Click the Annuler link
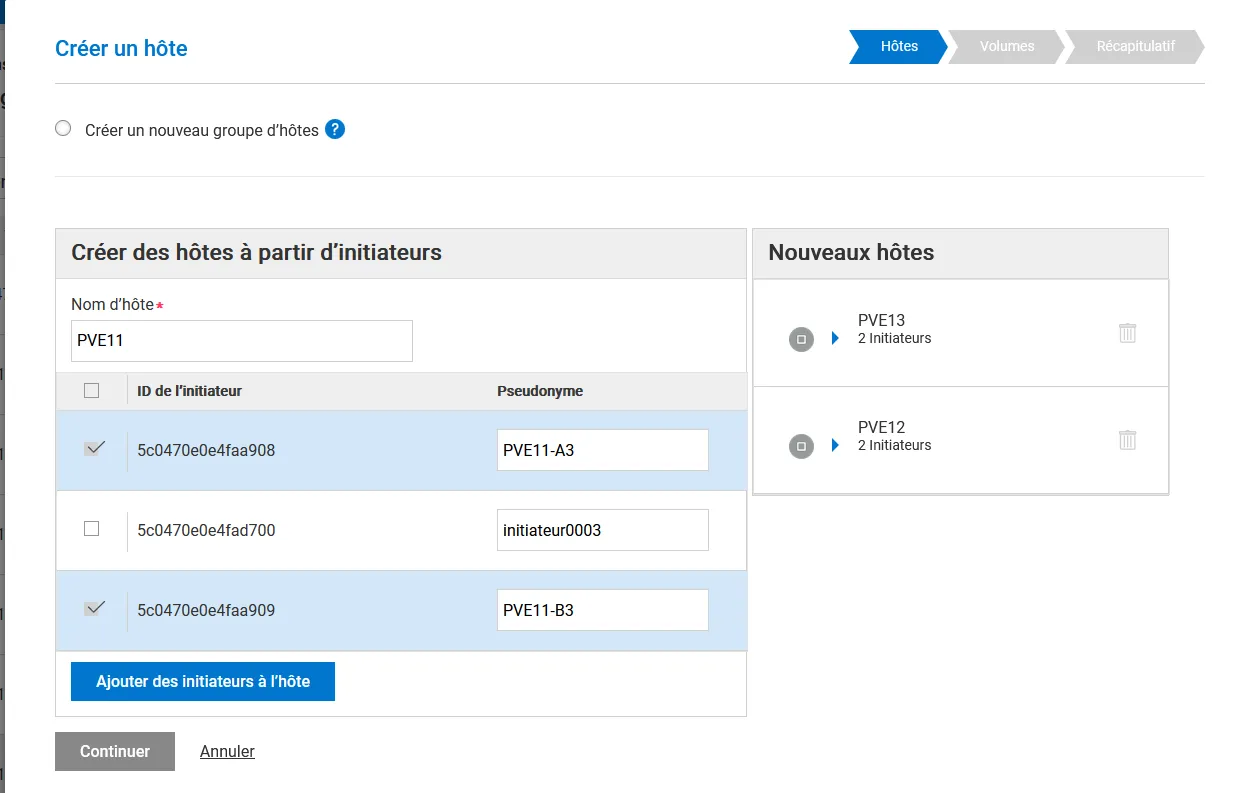 click(227, 751)
